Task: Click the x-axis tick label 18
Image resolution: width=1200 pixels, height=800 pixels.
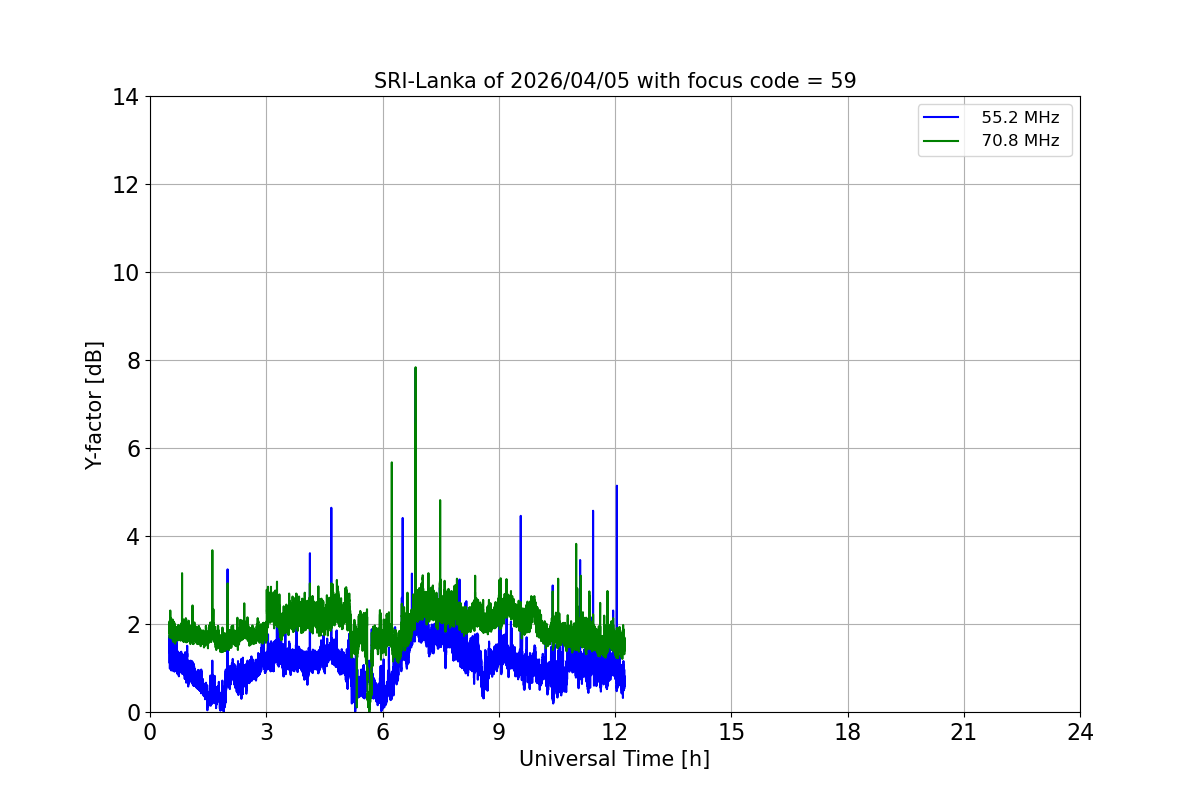Action: [848, 732]
